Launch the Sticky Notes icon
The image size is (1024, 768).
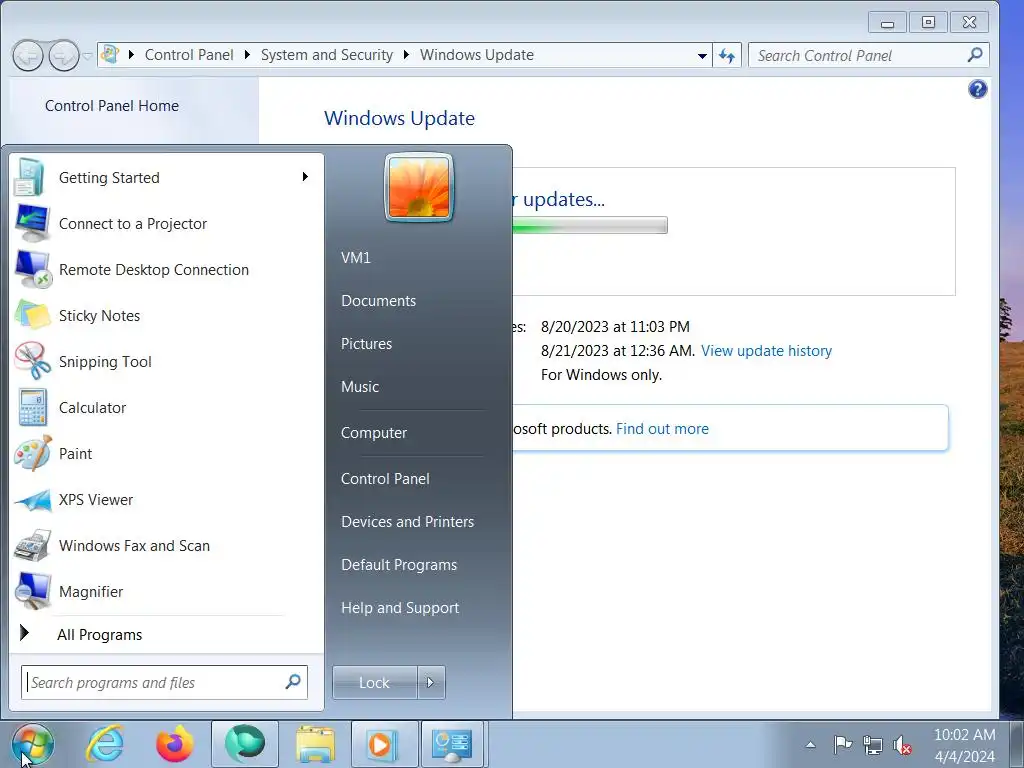[x=32, y=315]
